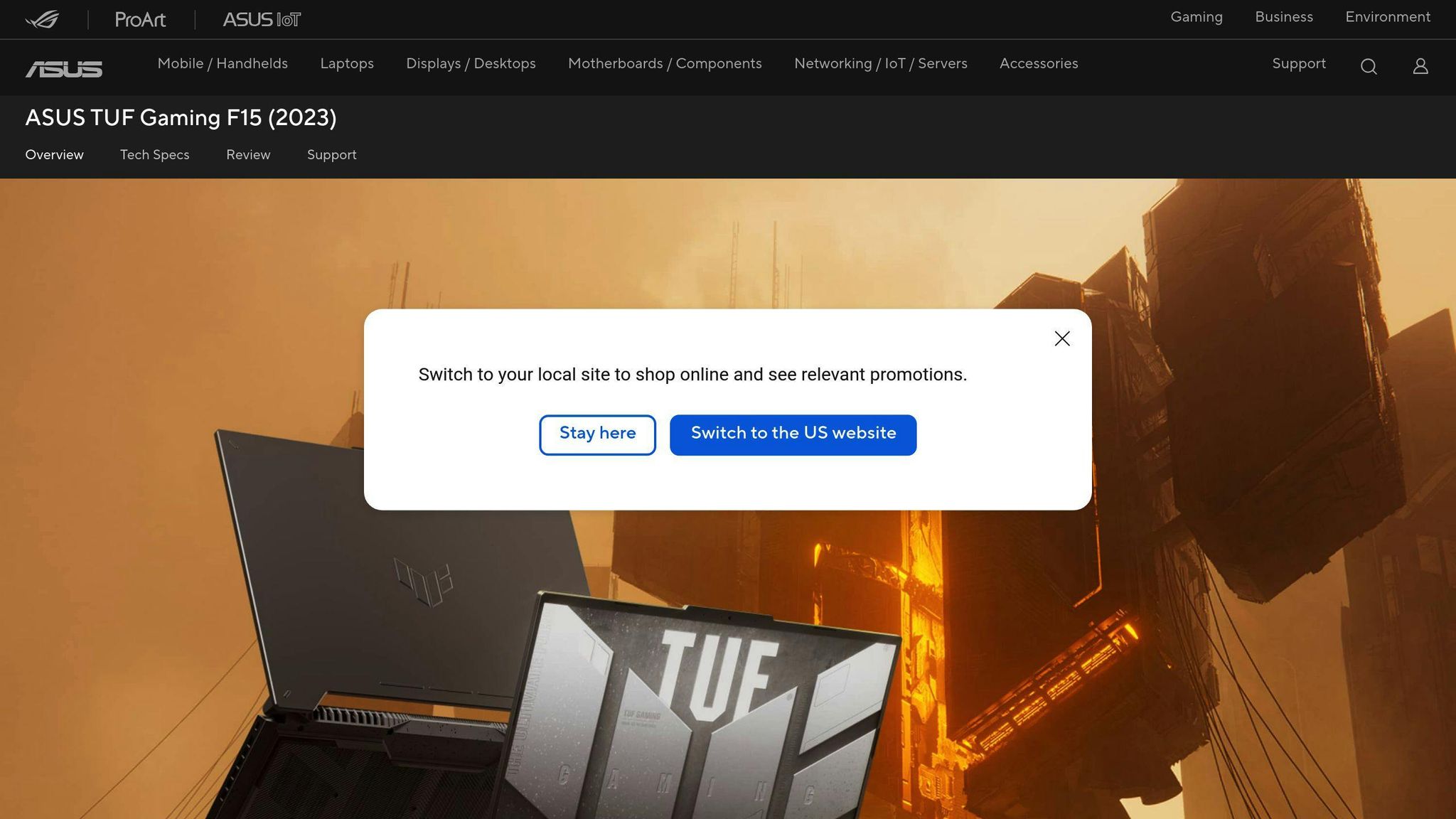This screenshot has height=819, width=1456.
Task: Click the Stay here button
Action: click(x=597, y=434)
